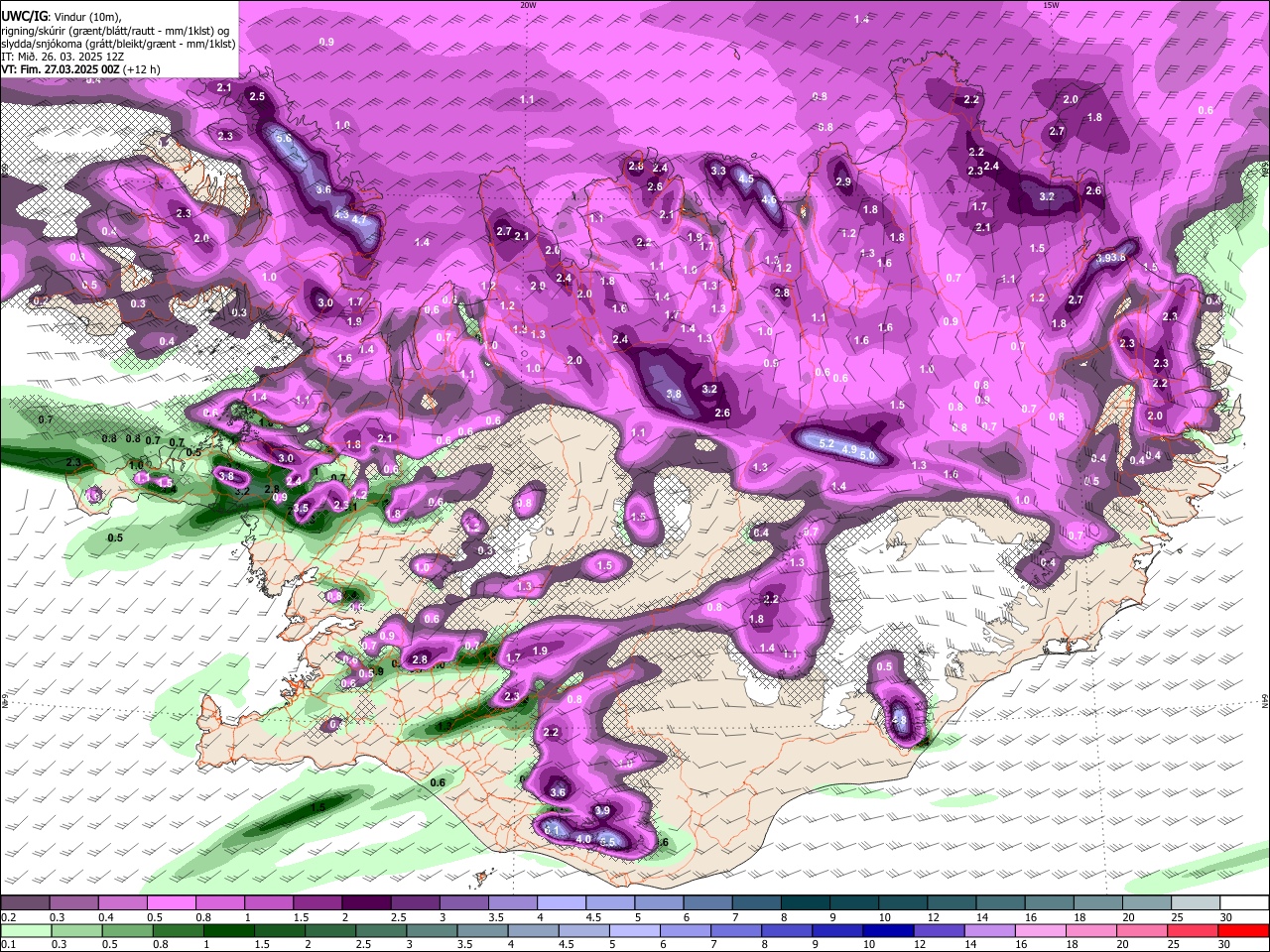Click the upper legend swatch between 0.2 and 0.3
This screenshot has width=1270, height=952.
coord(25,903)
